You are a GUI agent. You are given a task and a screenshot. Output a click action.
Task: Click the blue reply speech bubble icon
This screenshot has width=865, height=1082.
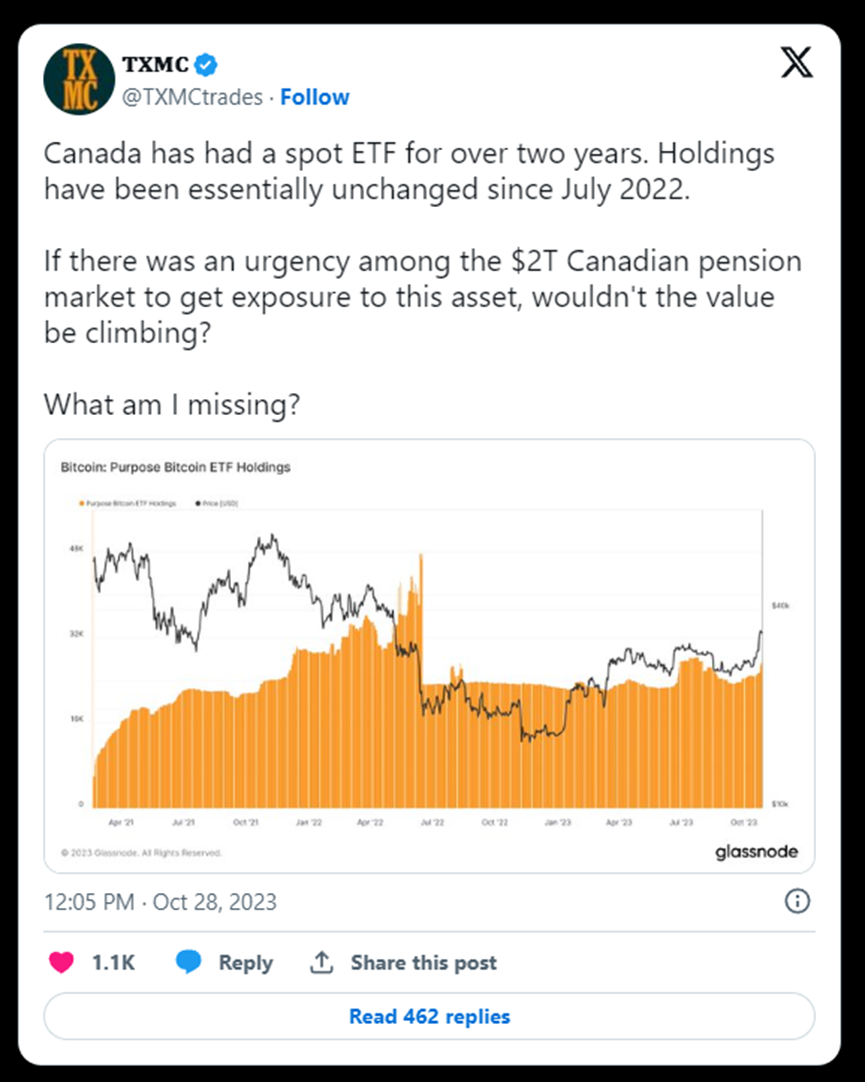189,962
